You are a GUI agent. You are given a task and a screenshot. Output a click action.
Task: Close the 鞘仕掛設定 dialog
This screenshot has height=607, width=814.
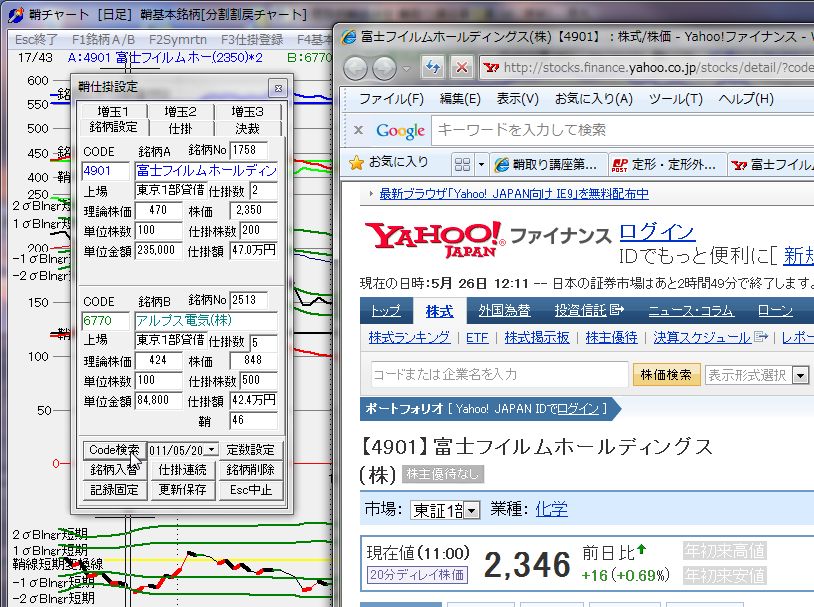point(278,88)
